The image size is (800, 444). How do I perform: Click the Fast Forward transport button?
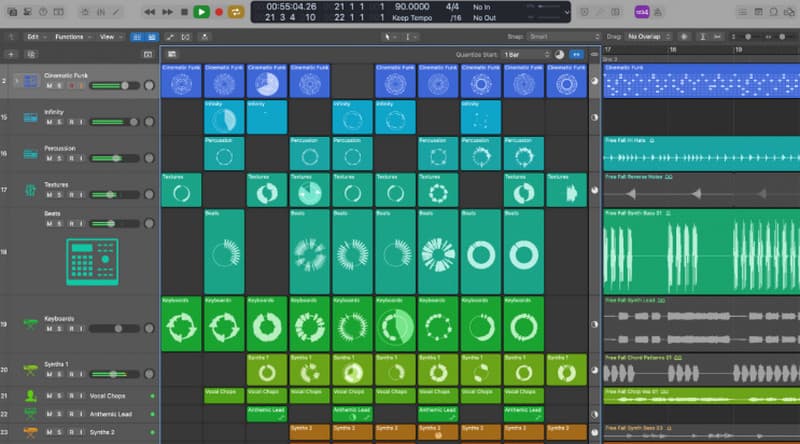click(167, 12)
